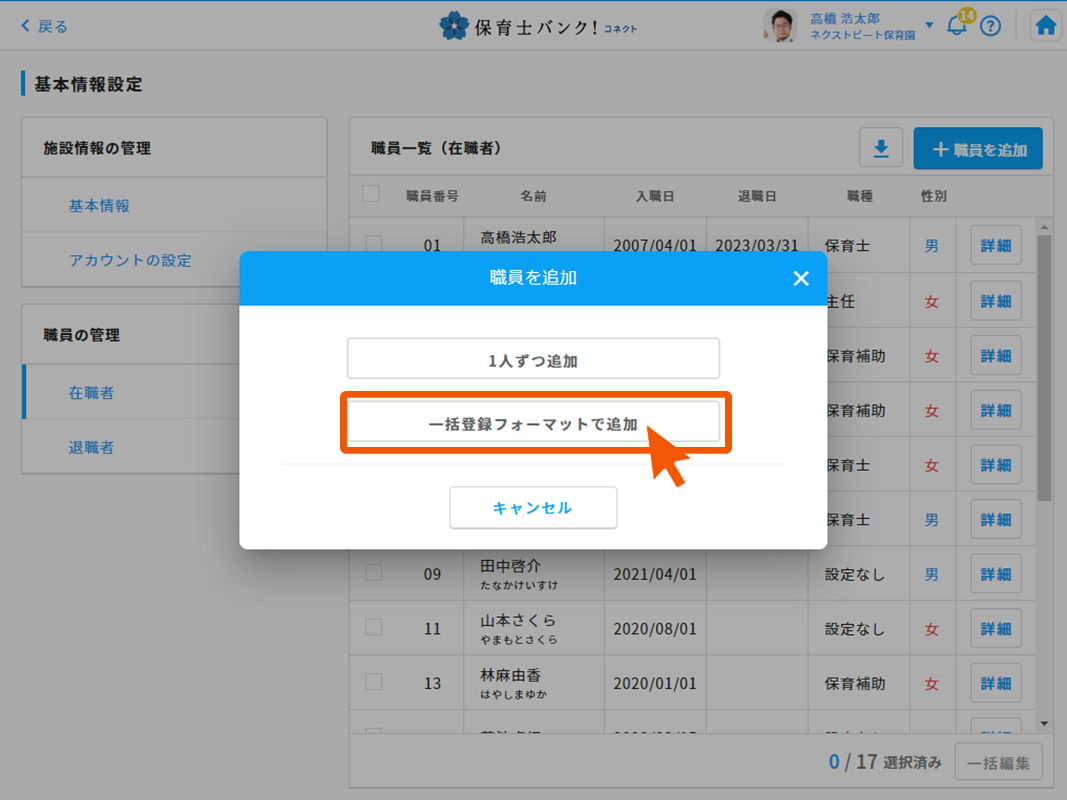The image size is (1067, 800).
Task: Click the home icon in header
Action: [x=1046, y=26]
